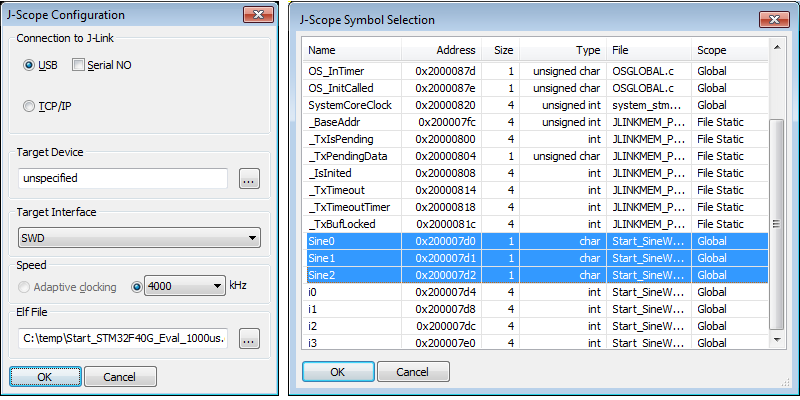The height and width of the screenshot is (400, 800).
Task: Click the Target Device browse button
Action: click(x=249, y=178)
